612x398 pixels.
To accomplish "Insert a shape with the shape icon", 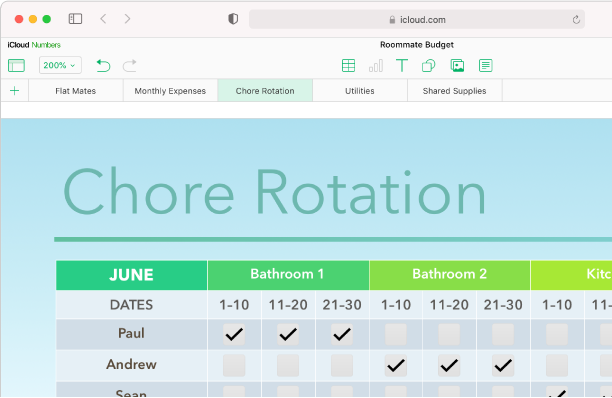I will click(429, 65).
